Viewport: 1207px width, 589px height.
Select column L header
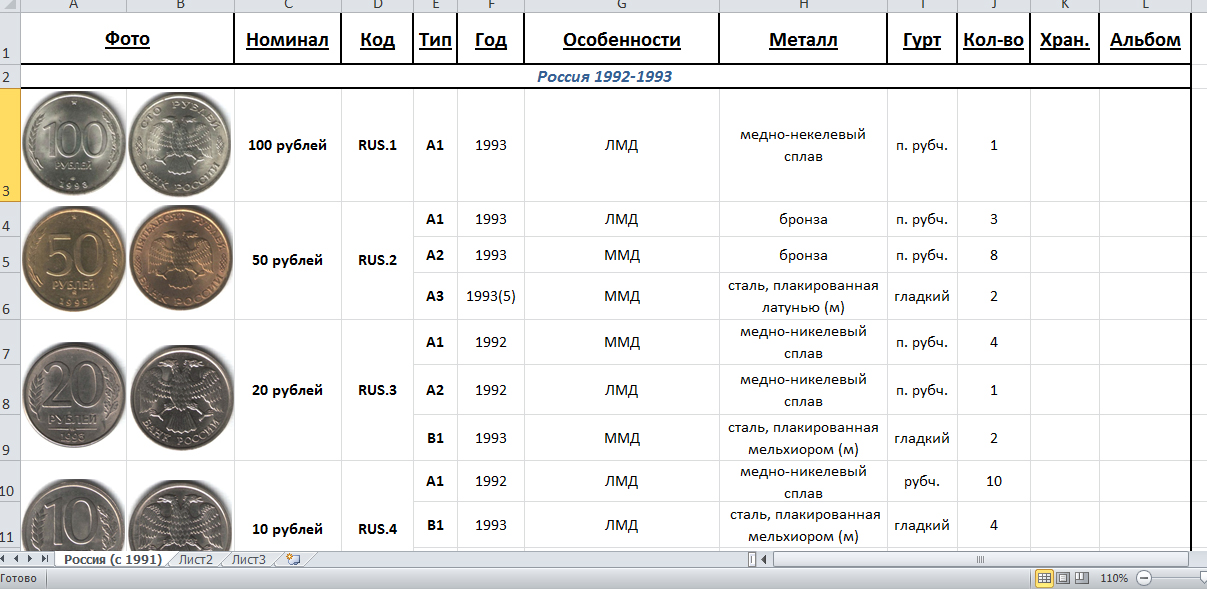coord(1145,6)
